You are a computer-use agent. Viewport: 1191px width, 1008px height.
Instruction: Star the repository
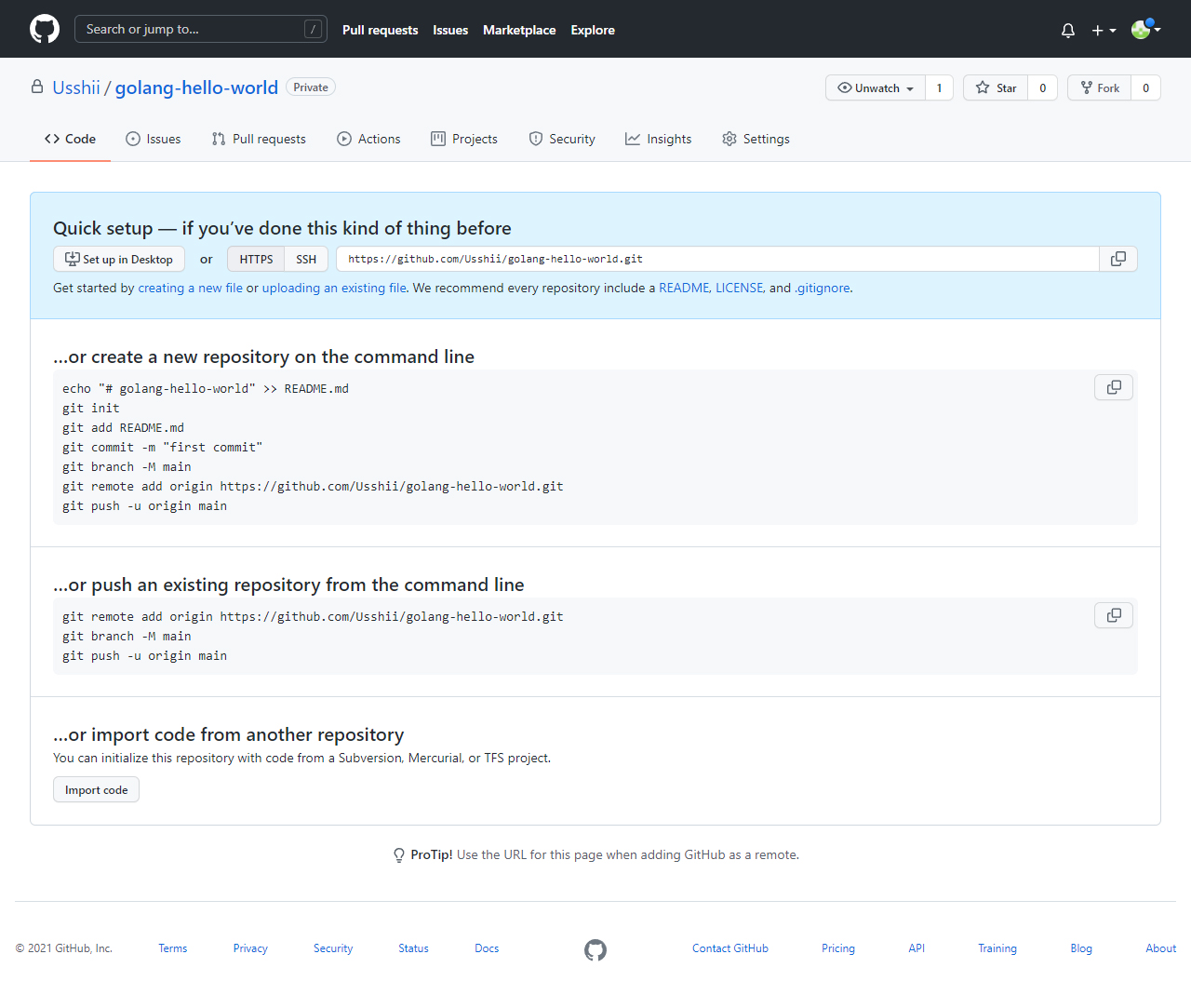tap(996, 87)
